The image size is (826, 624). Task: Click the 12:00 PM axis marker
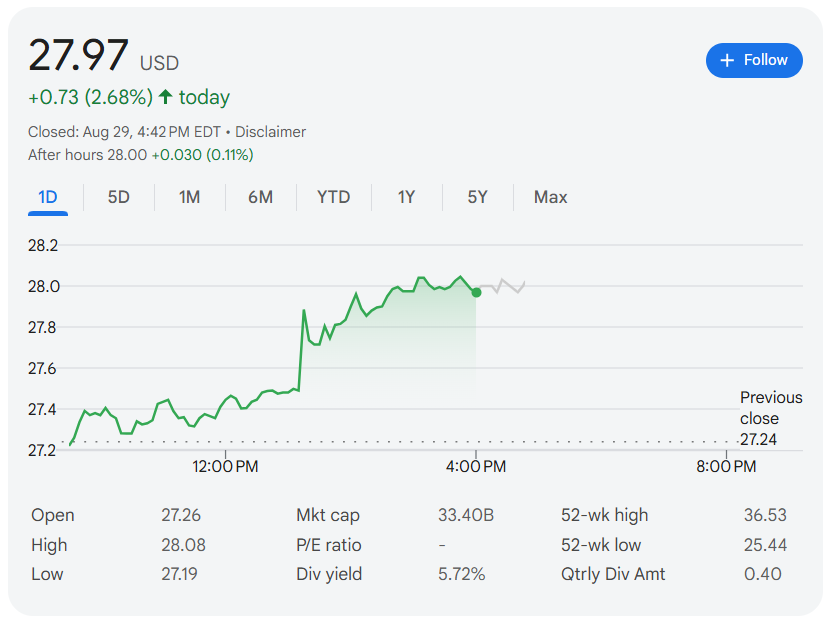[225, 466]
